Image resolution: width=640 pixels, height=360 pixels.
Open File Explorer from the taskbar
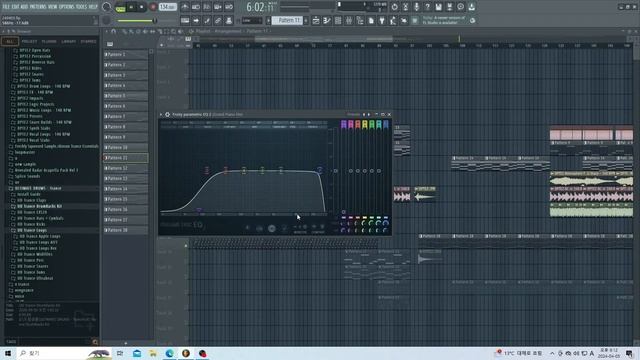pos(153,353)
